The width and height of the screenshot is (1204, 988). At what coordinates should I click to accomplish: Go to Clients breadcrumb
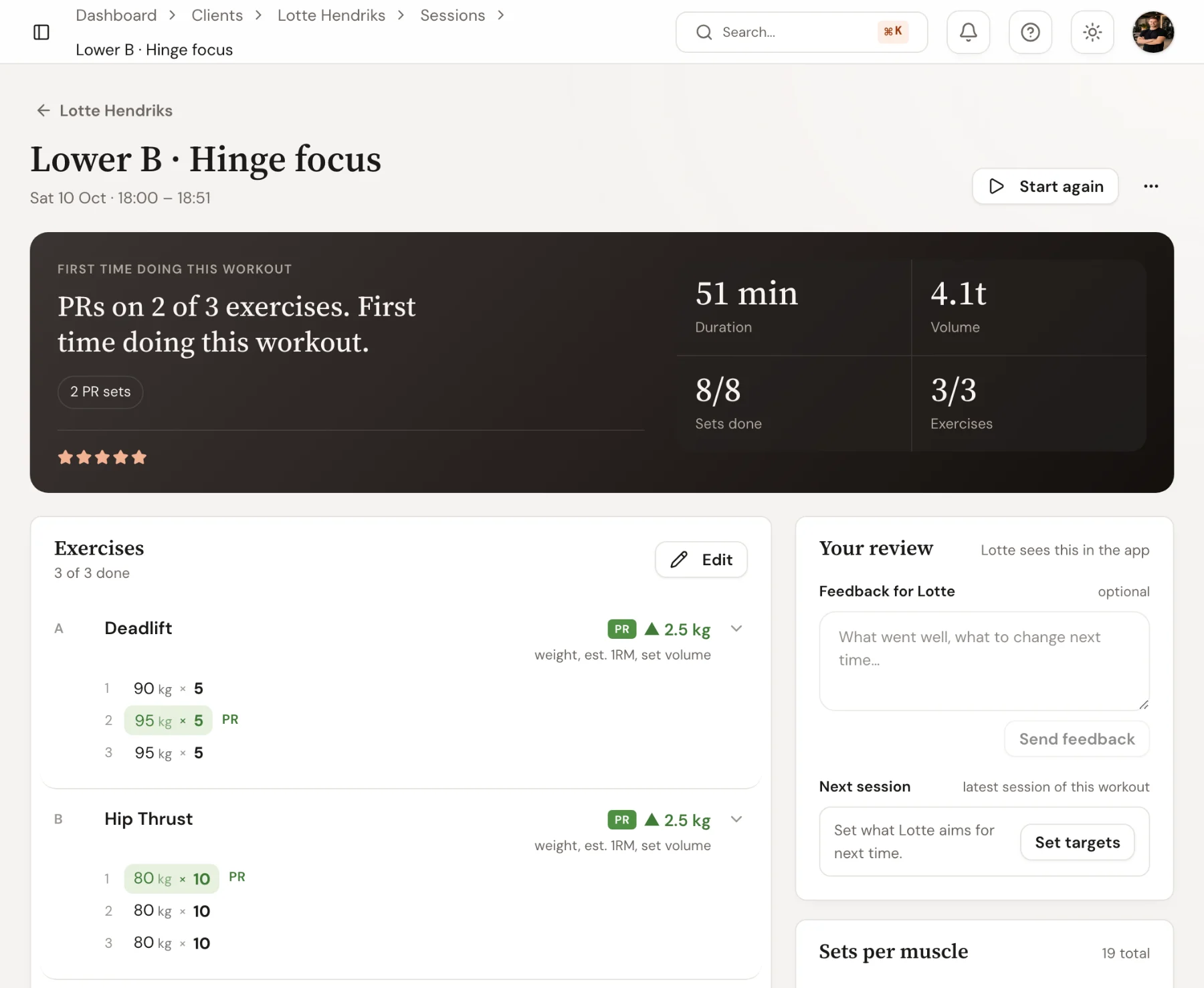[x=217, y=15]
